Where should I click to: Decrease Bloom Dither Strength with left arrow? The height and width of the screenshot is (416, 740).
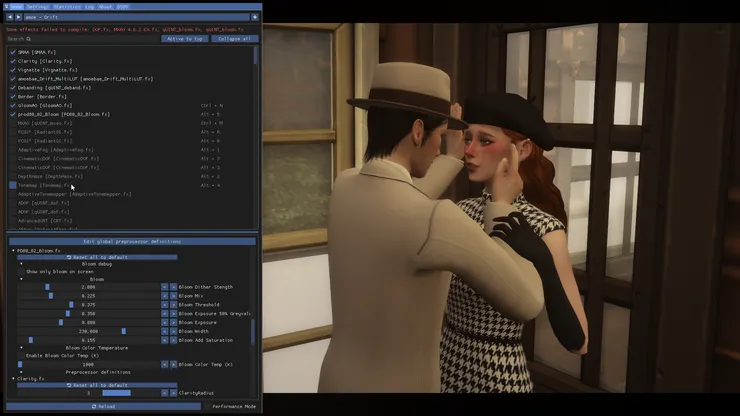[x=164, y=287]
